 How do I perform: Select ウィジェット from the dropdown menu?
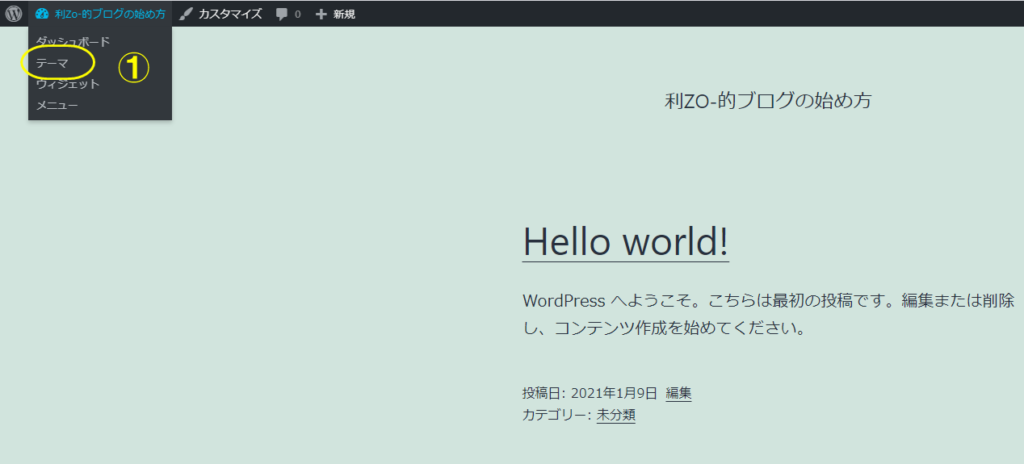(x=68, y=84)
